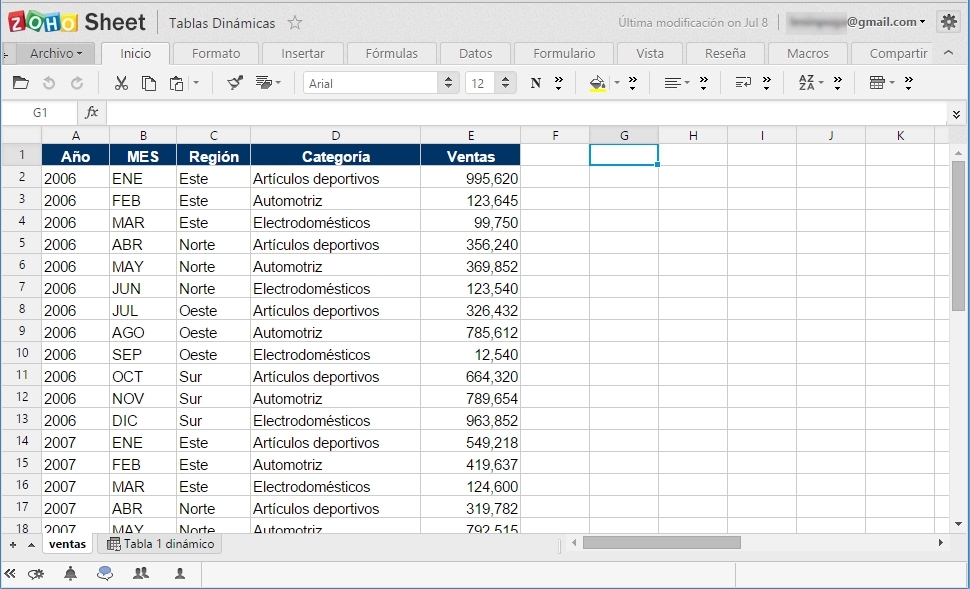Activate the Format Painter brush

[x=235, y=83]
